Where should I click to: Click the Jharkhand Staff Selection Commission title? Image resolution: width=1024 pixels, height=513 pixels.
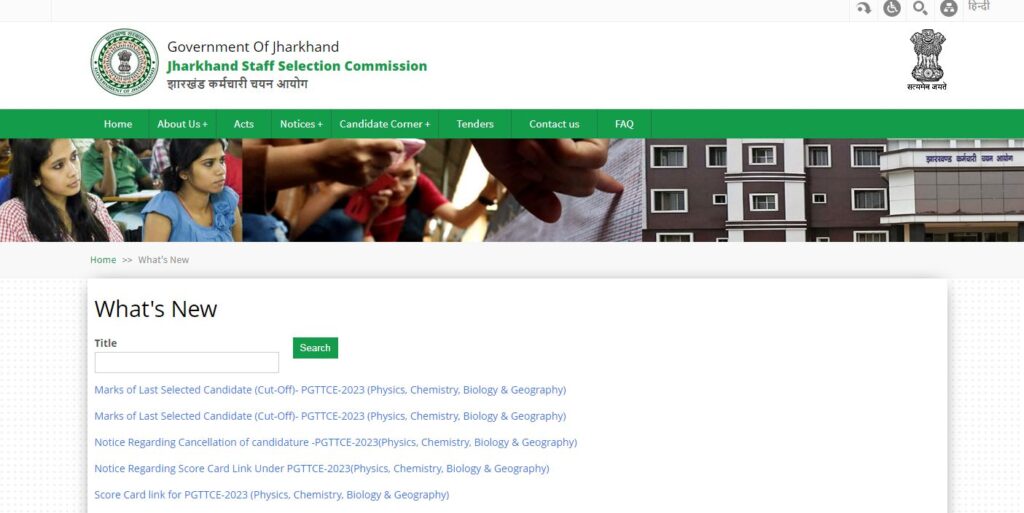(297, 66)
